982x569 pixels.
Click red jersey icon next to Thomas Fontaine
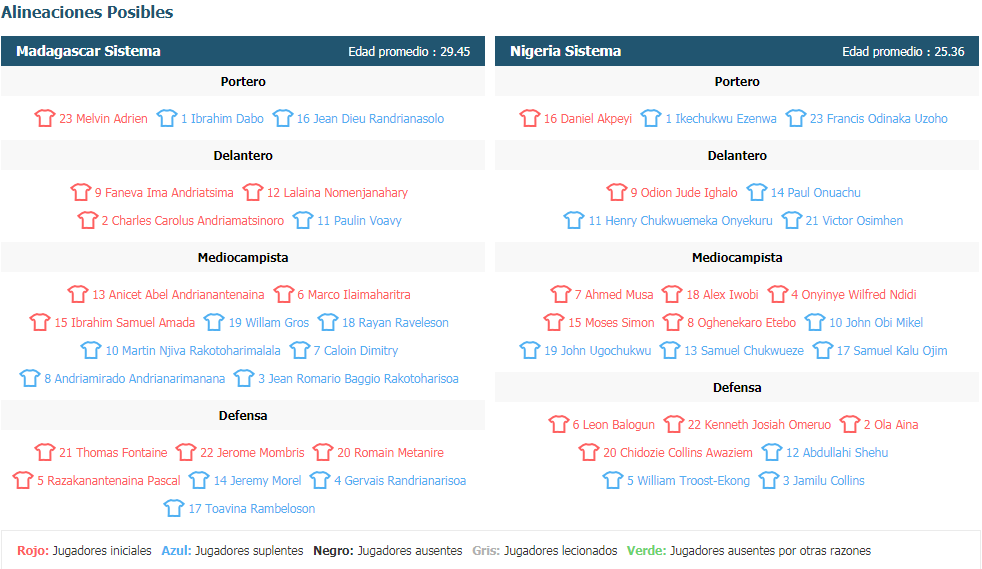tap(45, 452)
